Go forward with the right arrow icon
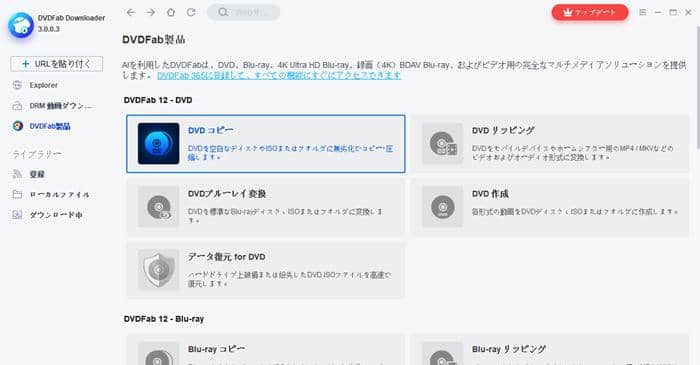The image size is (700, 365). pyautogui.click(x=151, y=12)
